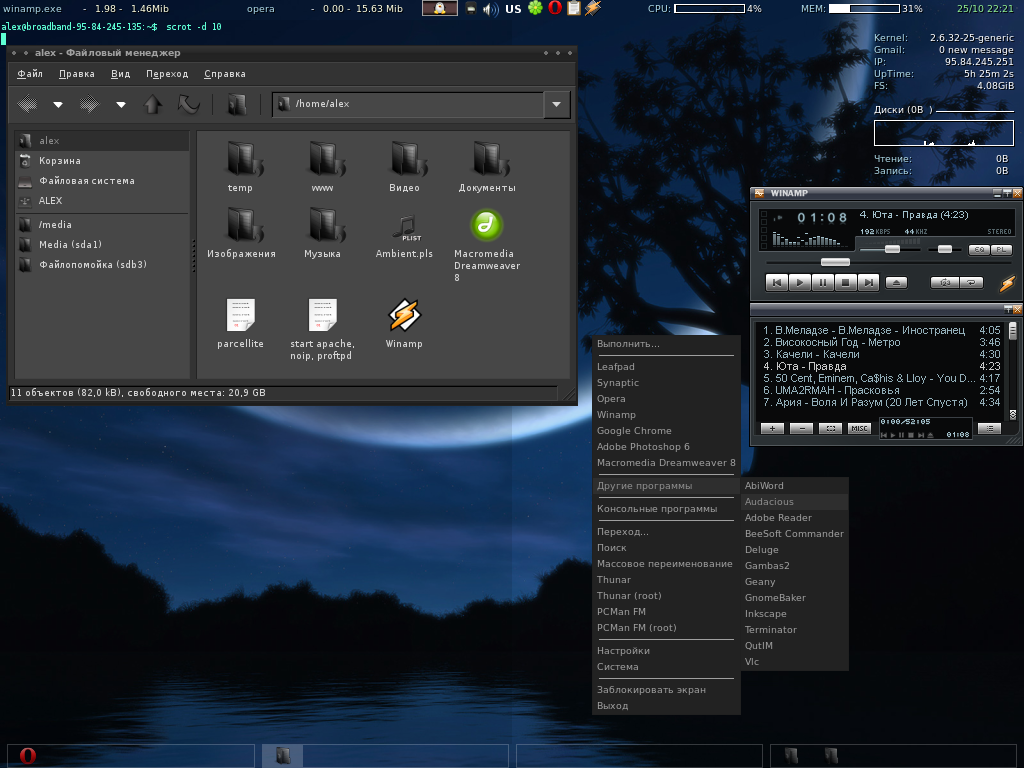The width and height of the screenshot is (1024, 768).
Task: Go up to parent folder
Action: tap(153, 104)
